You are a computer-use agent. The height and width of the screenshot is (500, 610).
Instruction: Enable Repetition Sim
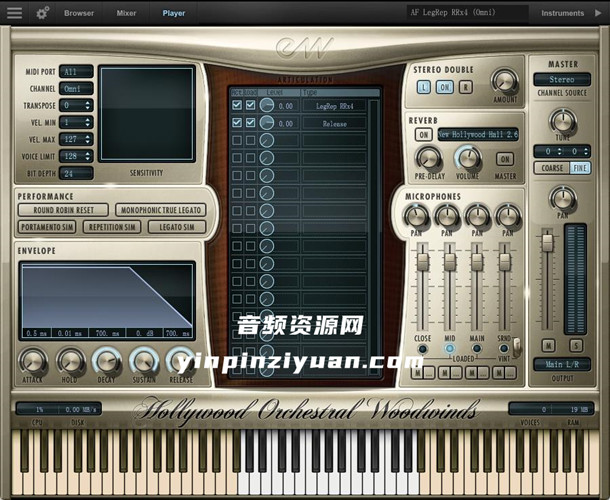click(112, 227)
